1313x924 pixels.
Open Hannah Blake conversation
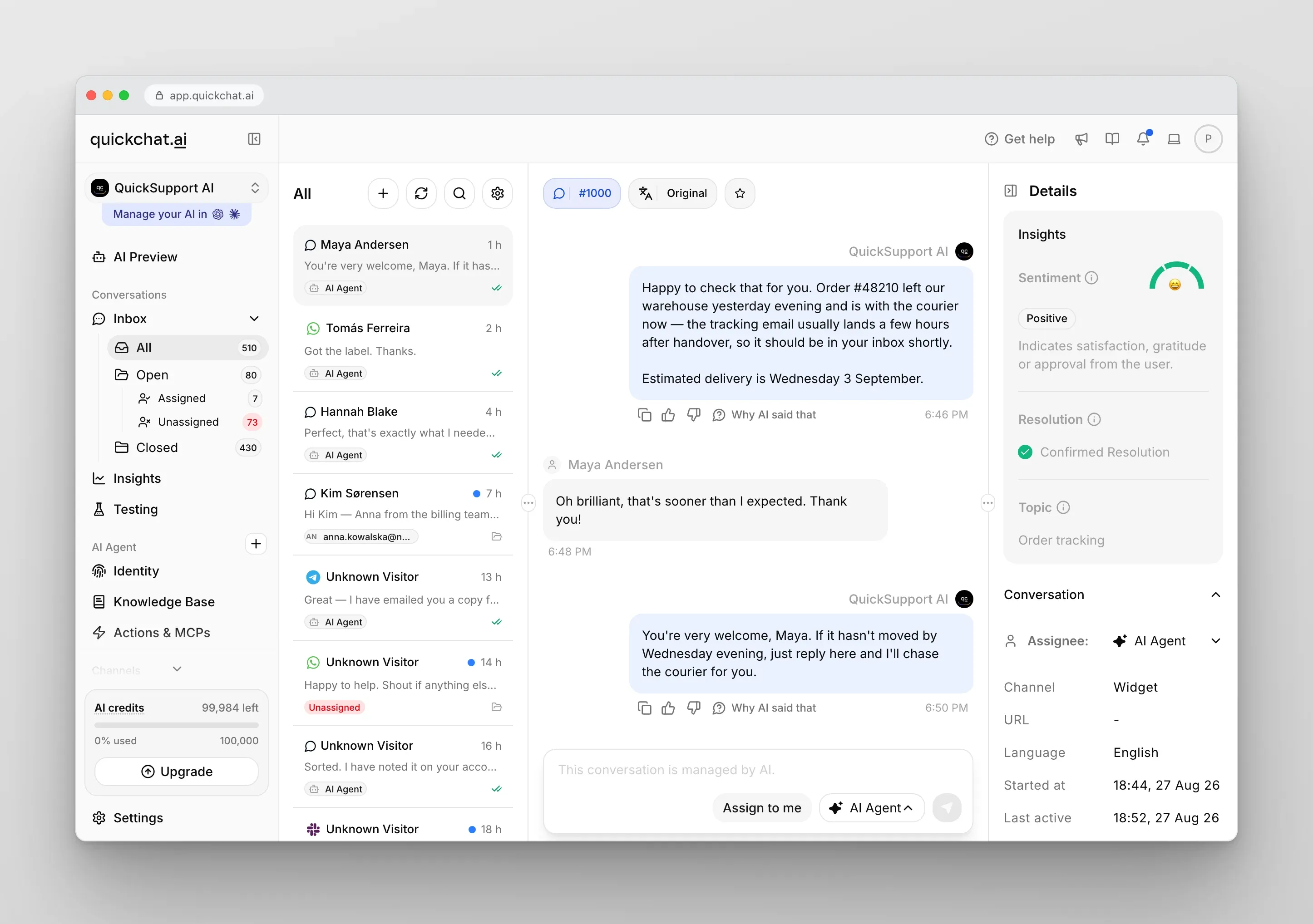click(403, 432)
